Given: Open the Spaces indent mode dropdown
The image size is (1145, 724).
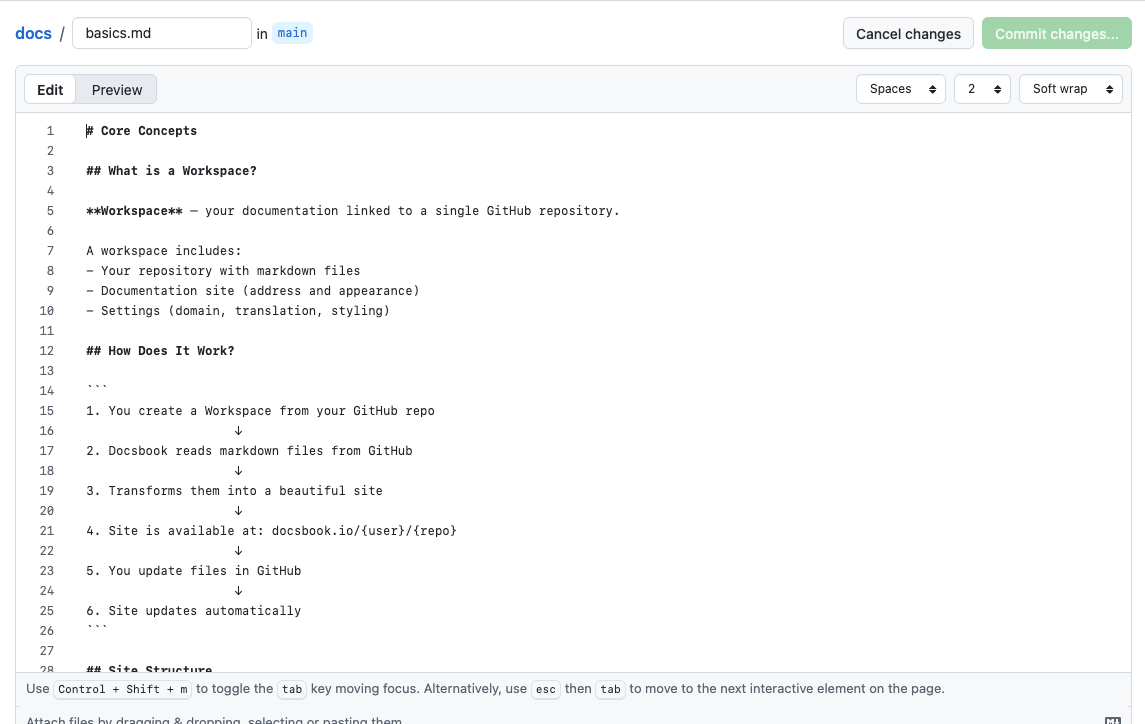Looking at the screenshot, I should tap(900, 89).
